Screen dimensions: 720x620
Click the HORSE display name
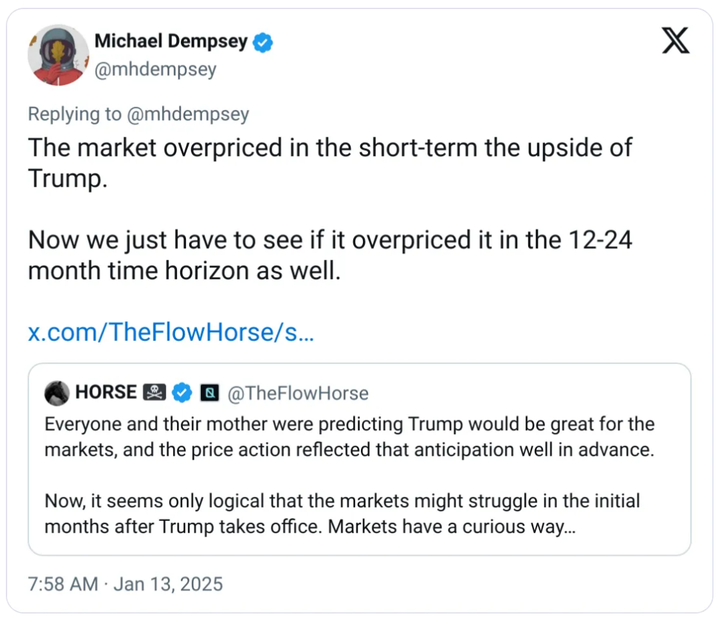106,392
